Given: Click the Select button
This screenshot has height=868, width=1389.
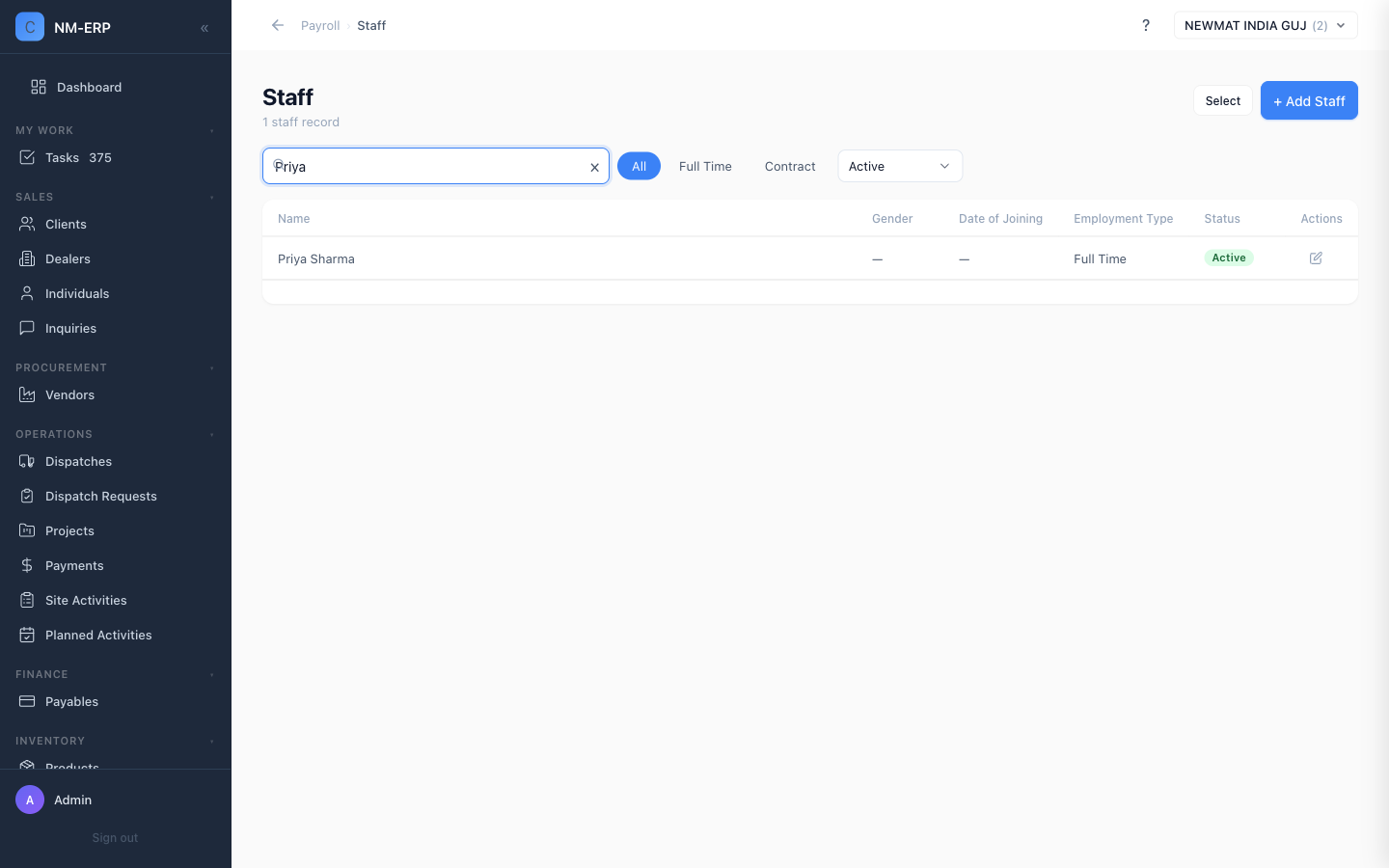Looking at the screenshot, I should click(1223, 100).
